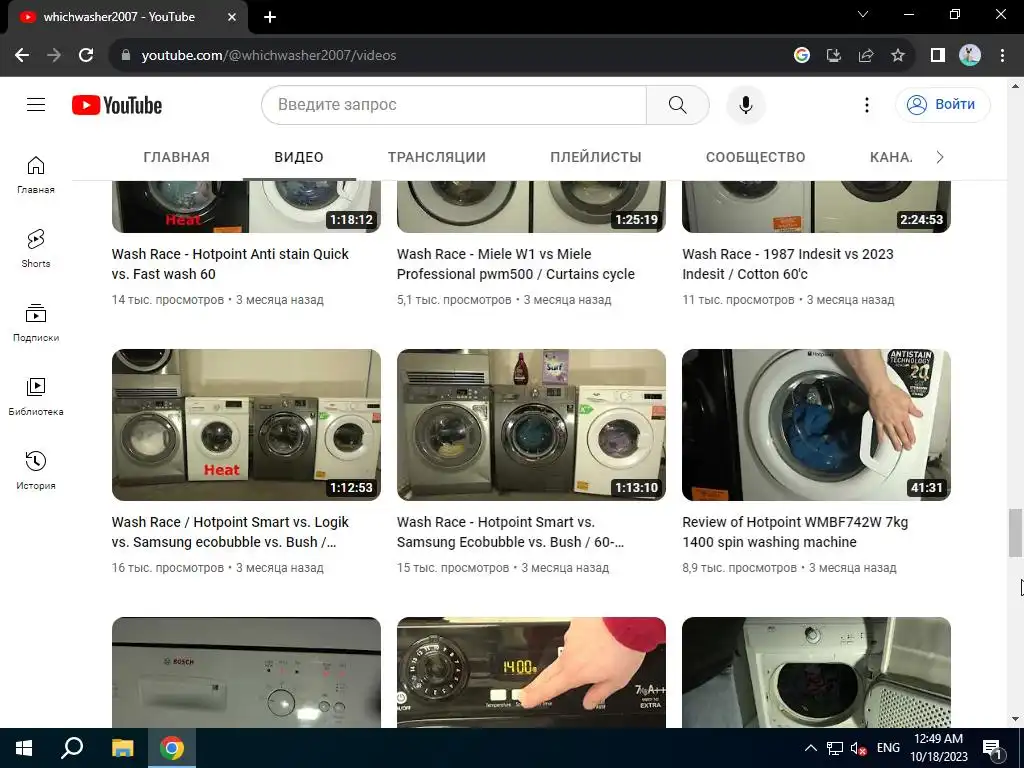Open the tumble dryer thumbnail bottom row
Image resolution: width=1024 pixels, height=768 pixels.
[816, 672]
